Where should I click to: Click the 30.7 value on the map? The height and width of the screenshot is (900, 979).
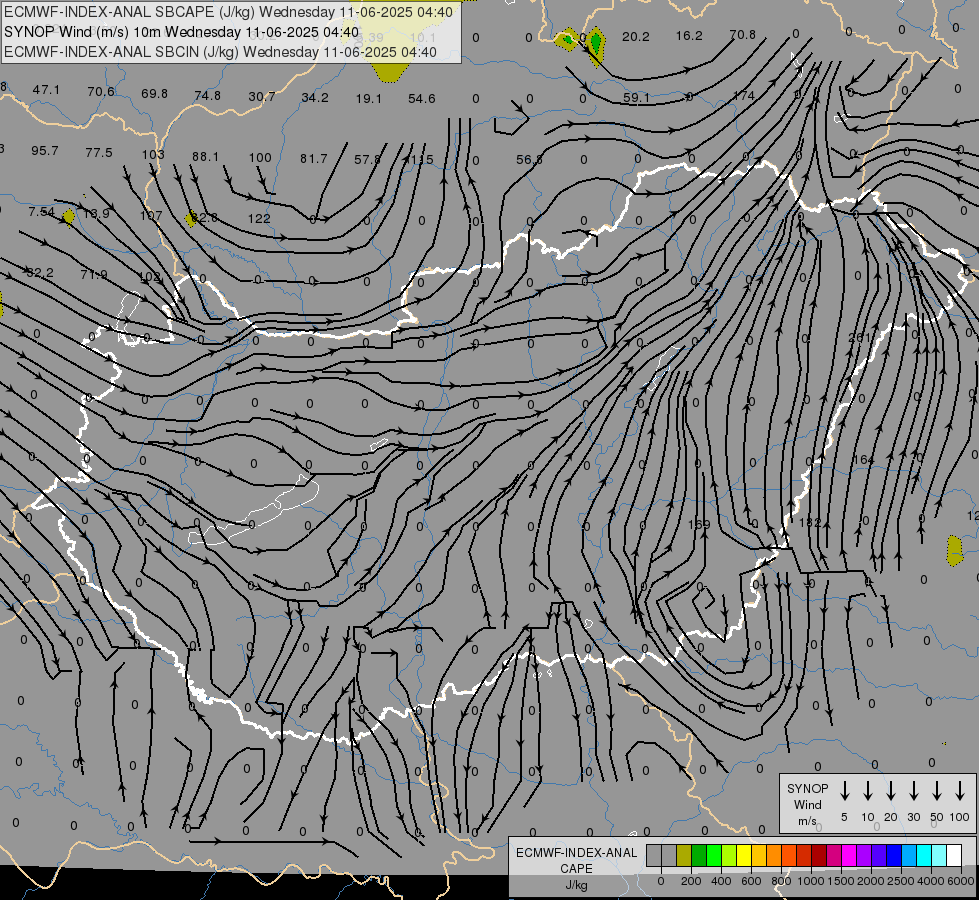tap(262, 97)
